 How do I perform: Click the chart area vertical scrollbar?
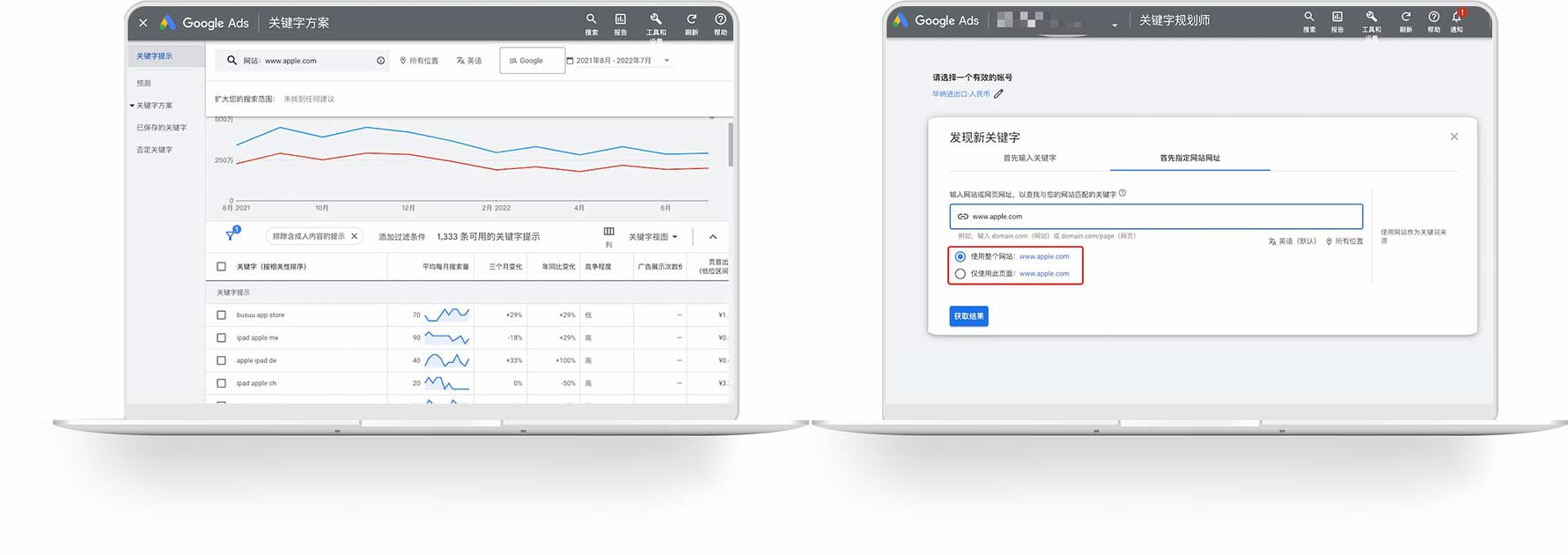coord(731,144)
